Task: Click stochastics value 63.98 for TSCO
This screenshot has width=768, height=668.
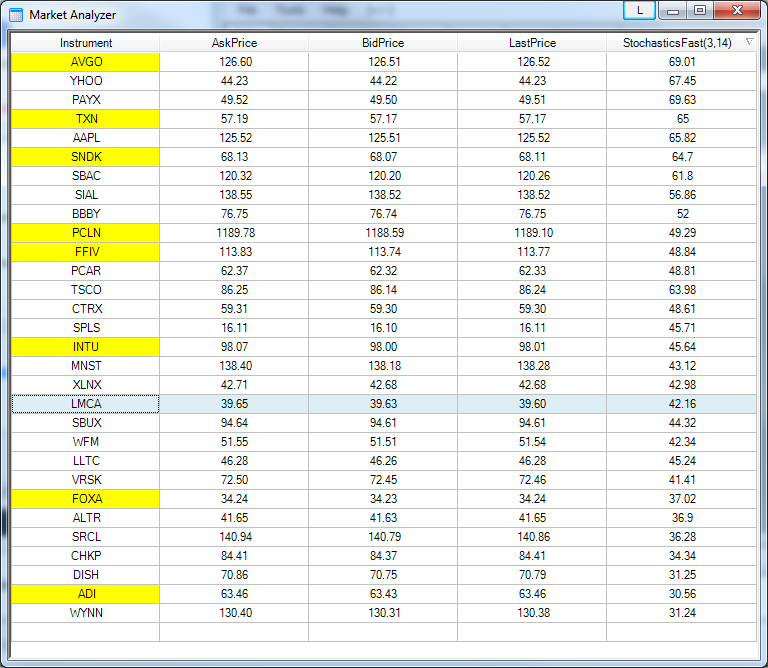Action: point(682,290)
